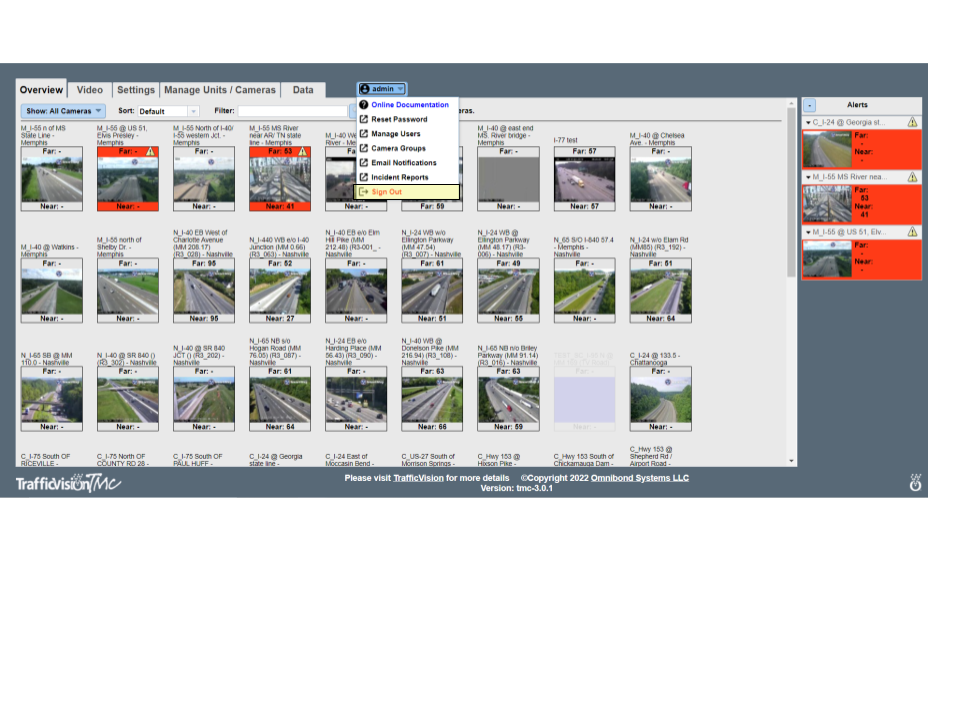Follow the Omnibond Systems LLC link
Viewport: 960px width, 720px height.
click(x=639, y=478)
